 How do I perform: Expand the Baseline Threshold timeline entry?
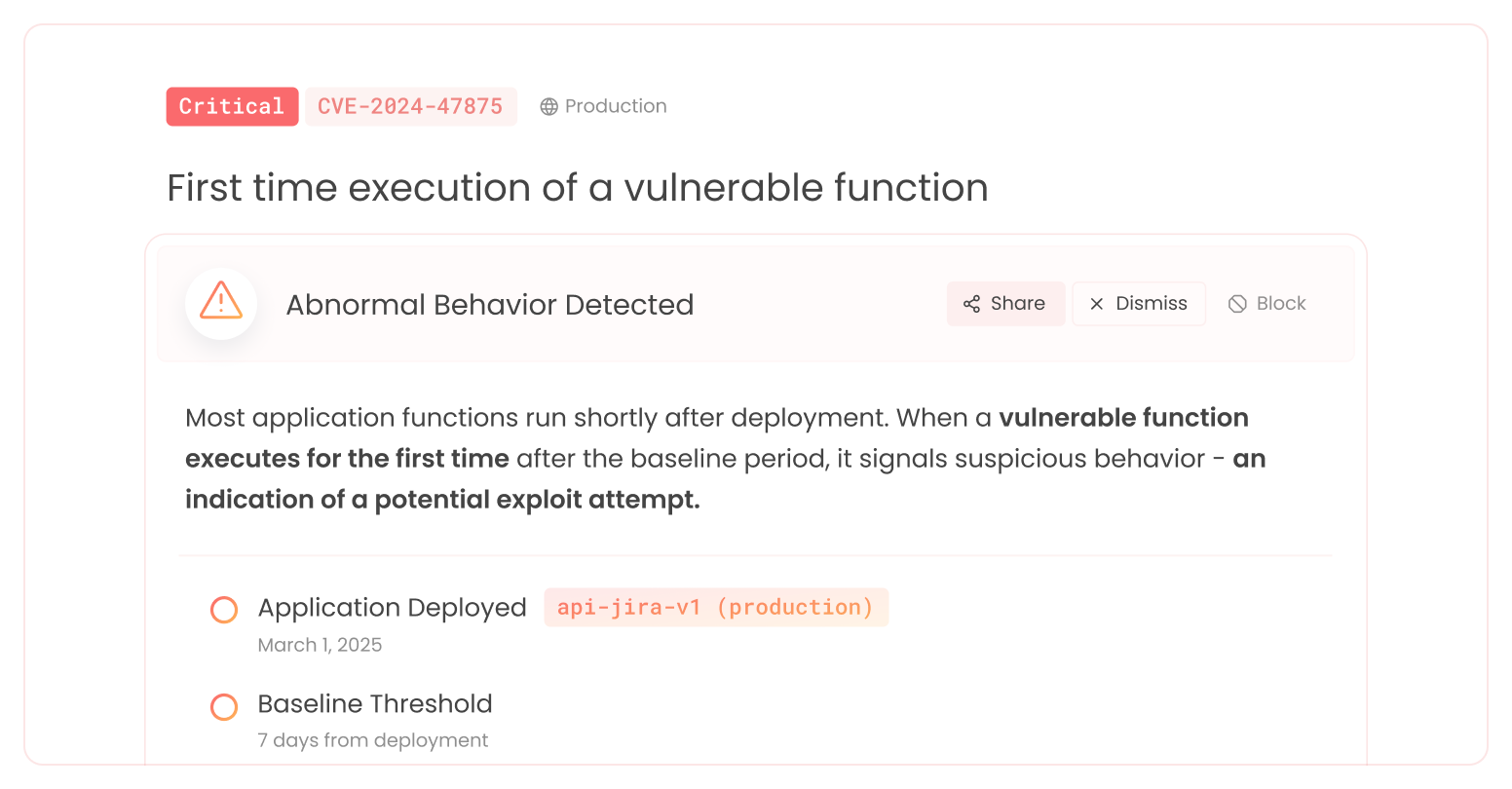[374, 703]
